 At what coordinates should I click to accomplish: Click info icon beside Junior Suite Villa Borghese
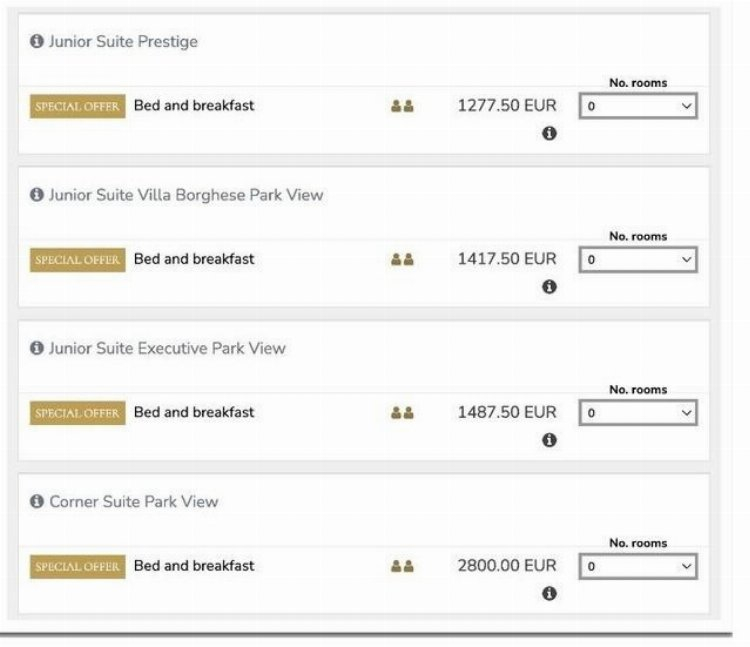click(x=37, y=195)
